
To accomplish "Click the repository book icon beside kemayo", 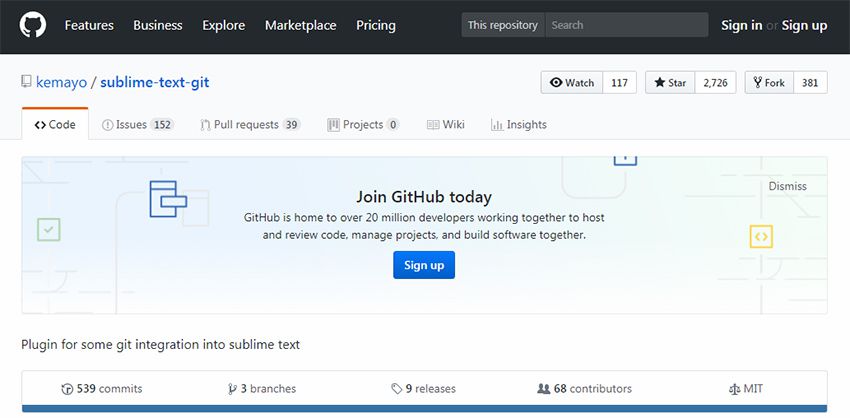I will click(26, 83).
